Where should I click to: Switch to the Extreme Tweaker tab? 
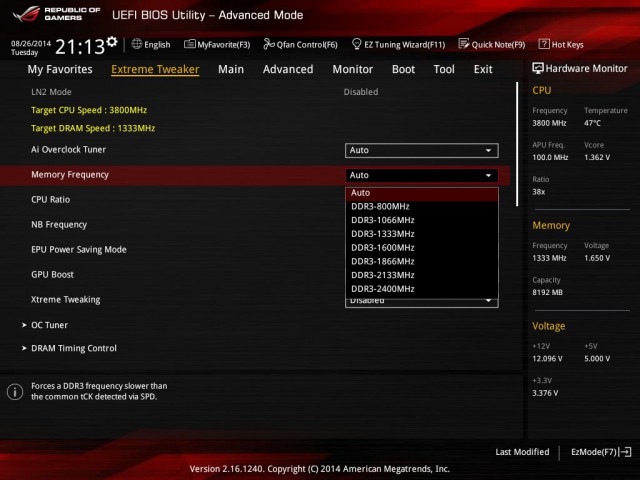(155, 69)
